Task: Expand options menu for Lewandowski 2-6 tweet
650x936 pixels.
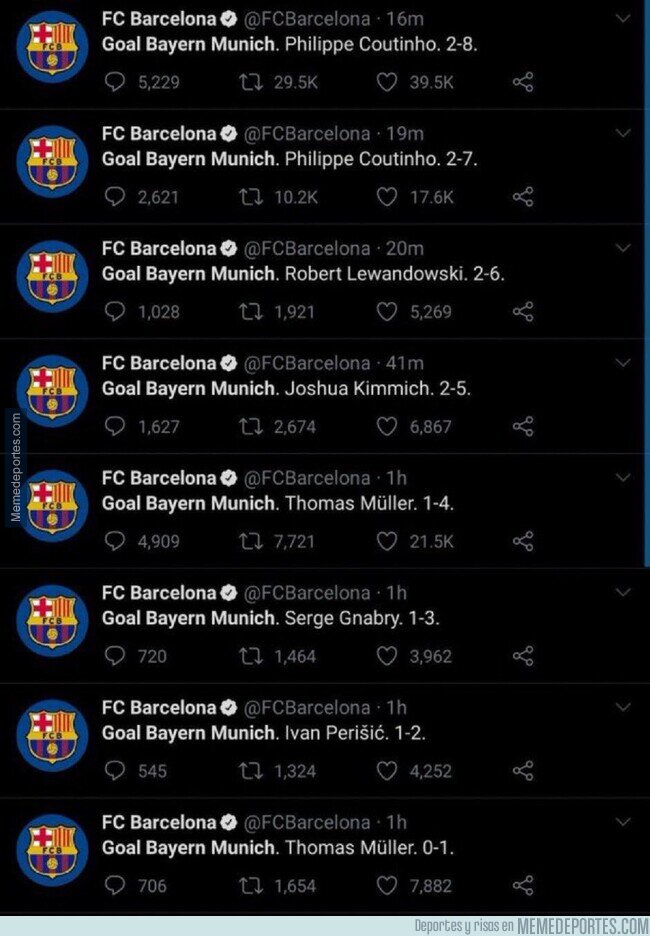Action: (623, 248)
